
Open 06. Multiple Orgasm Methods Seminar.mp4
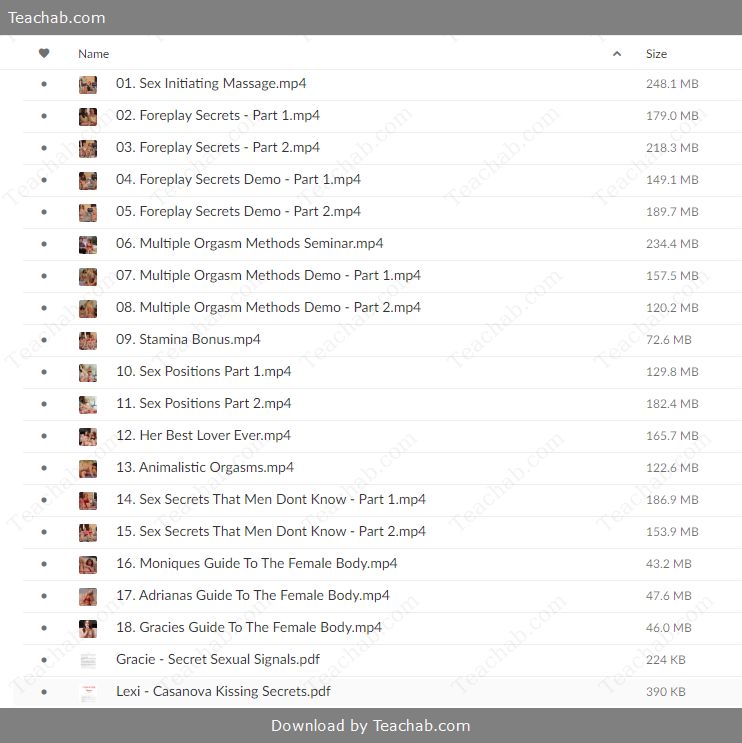click(249, 244)
